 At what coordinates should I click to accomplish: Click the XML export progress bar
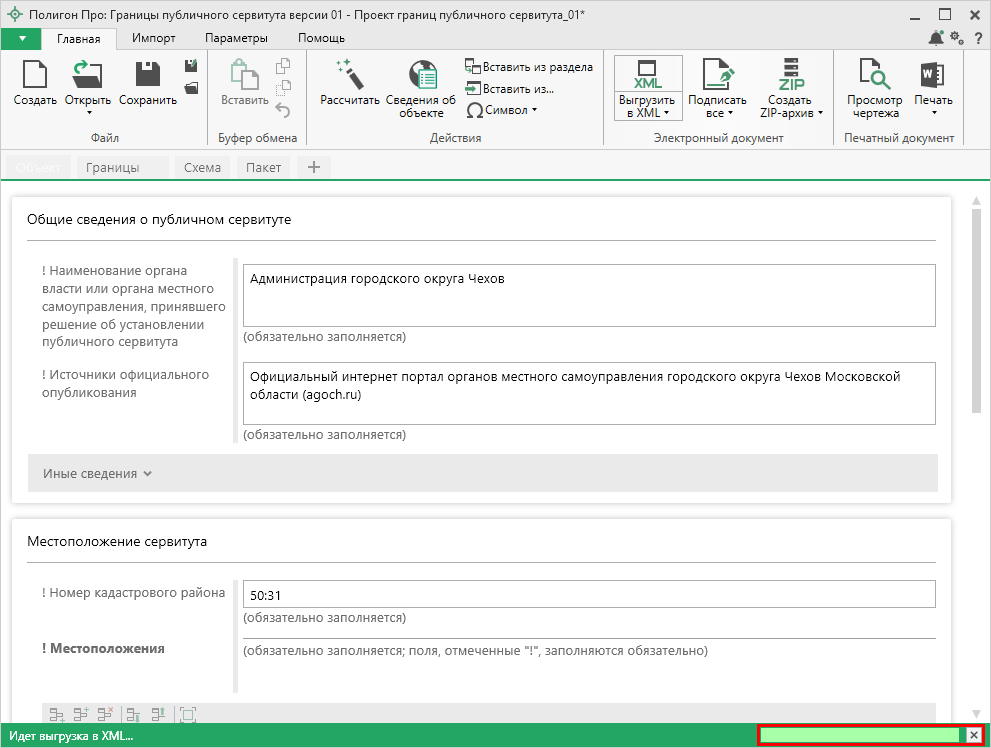[x=860, y=735]
